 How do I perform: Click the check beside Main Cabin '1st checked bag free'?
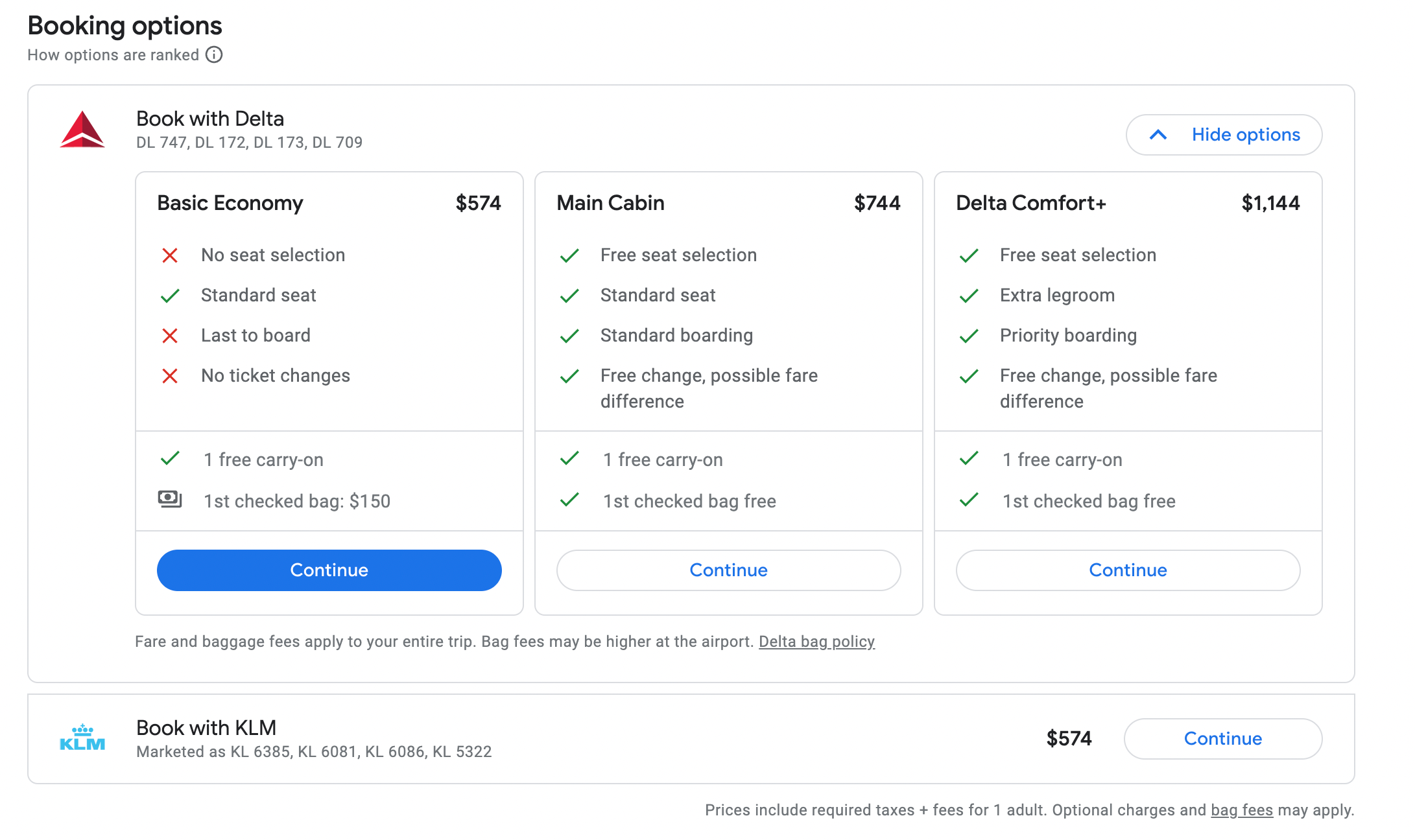click(x=569, y=500)
